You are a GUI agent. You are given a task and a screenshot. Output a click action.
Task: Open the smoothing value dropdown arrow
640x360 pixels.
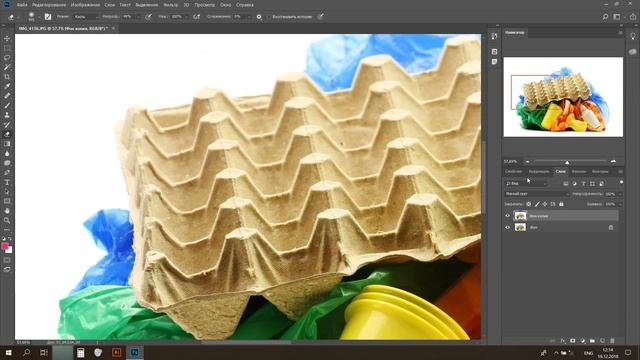(249, 17)
